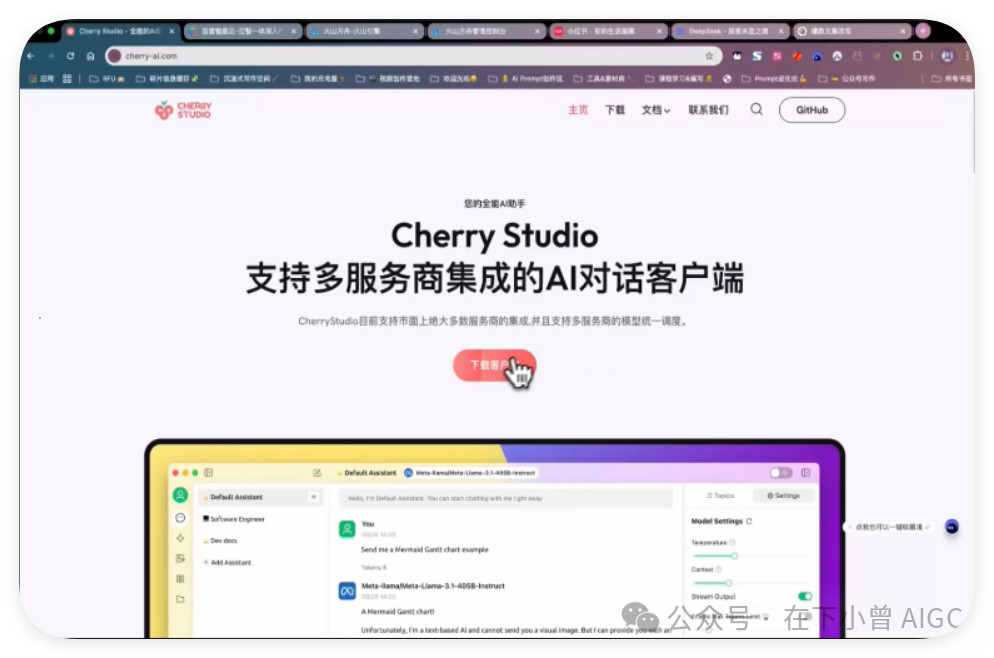Select the Topics tab in preview panel

(720, 496)
